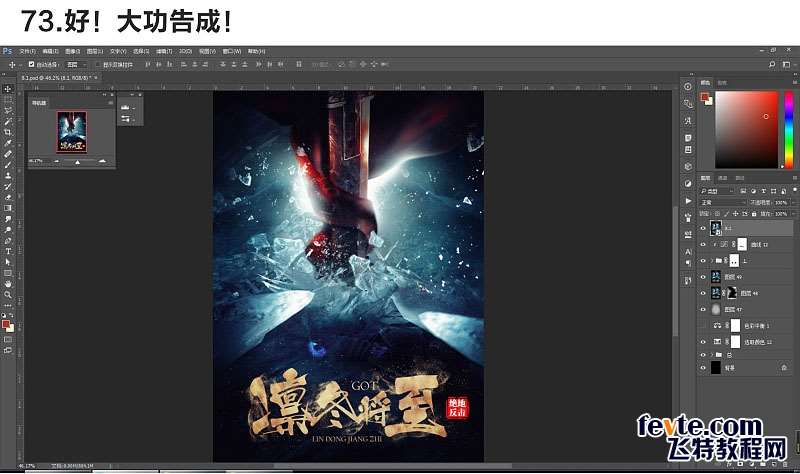The width and height of the screenshot is (800, 474).
Task: Select the Clone Stamp tool
Action: tap(8, 175)
